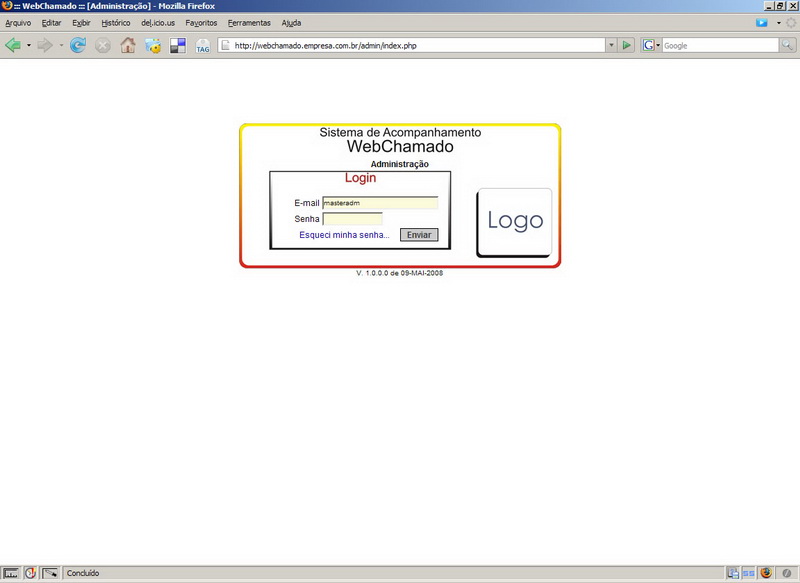Click the Enviar button
Viewport: 800px width, 583px height.
(419, 235)
